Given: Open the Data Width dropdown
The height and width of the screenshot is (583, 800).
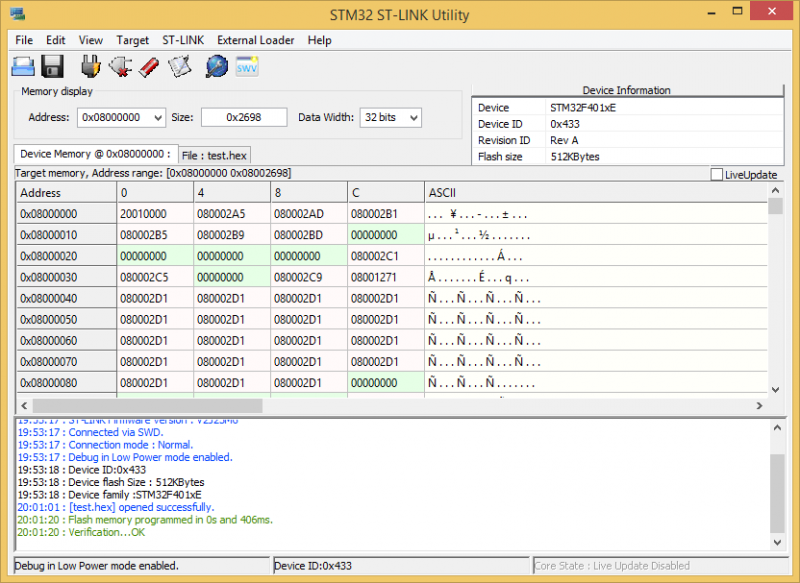Looking at the screenshot, I should click(x=414, y=118).
